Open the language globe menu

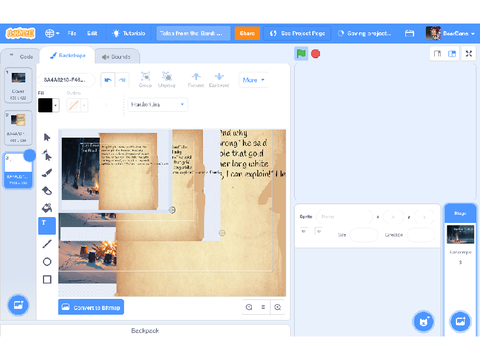coord(52,33)
